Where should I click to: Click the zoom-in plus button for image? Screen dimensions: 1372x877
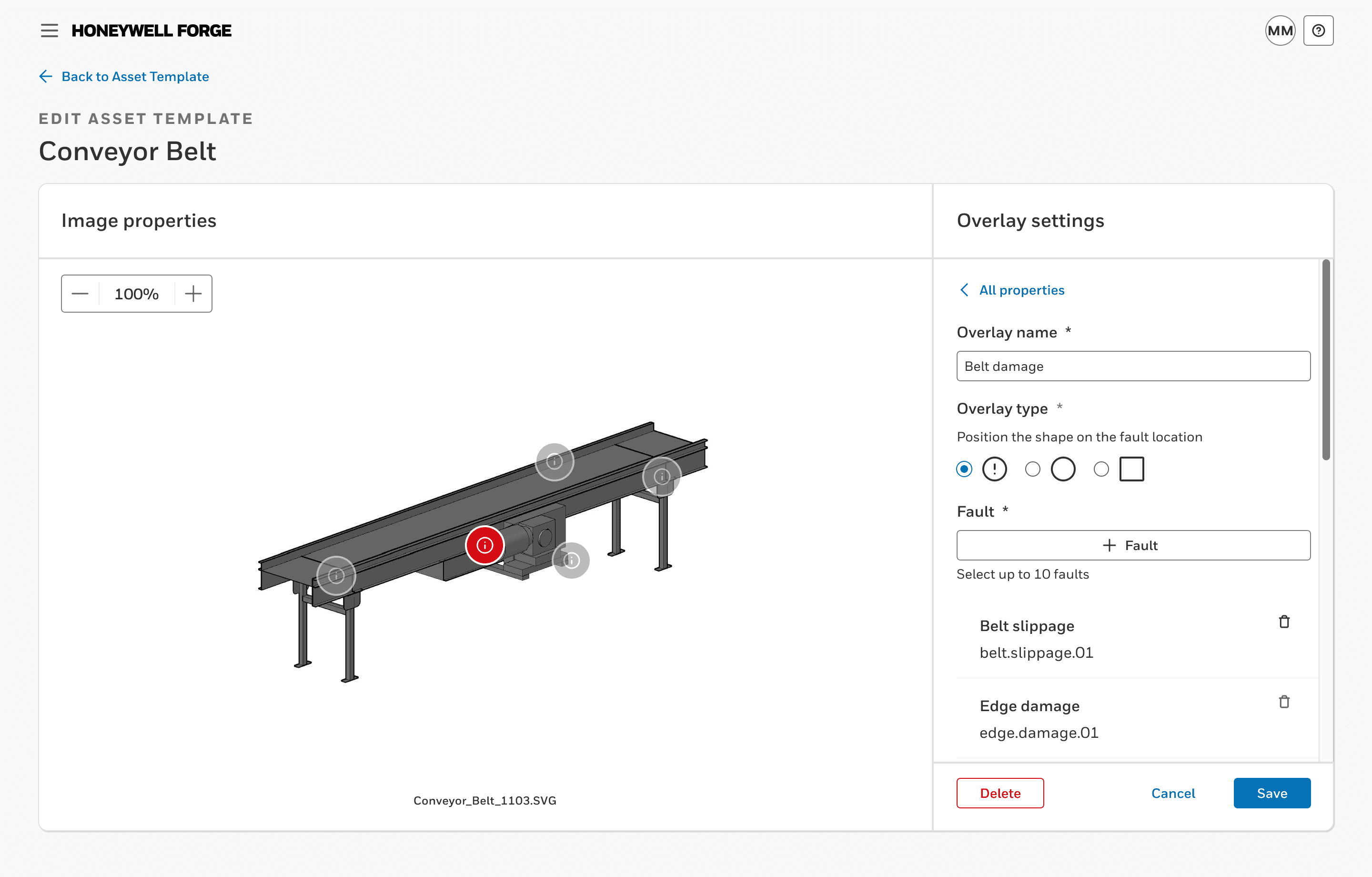[x=193, y=294]
